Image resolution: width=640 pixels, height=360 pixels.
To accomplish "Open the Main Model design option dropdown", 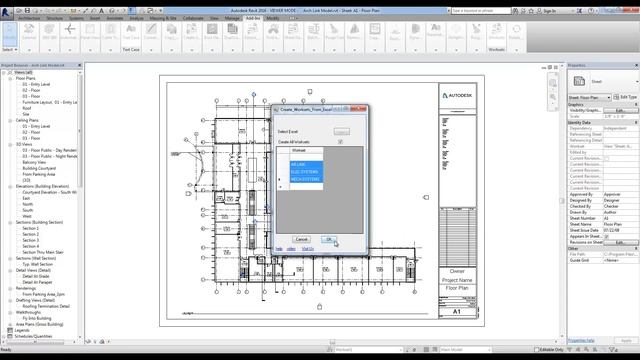I will coord(465,350).
